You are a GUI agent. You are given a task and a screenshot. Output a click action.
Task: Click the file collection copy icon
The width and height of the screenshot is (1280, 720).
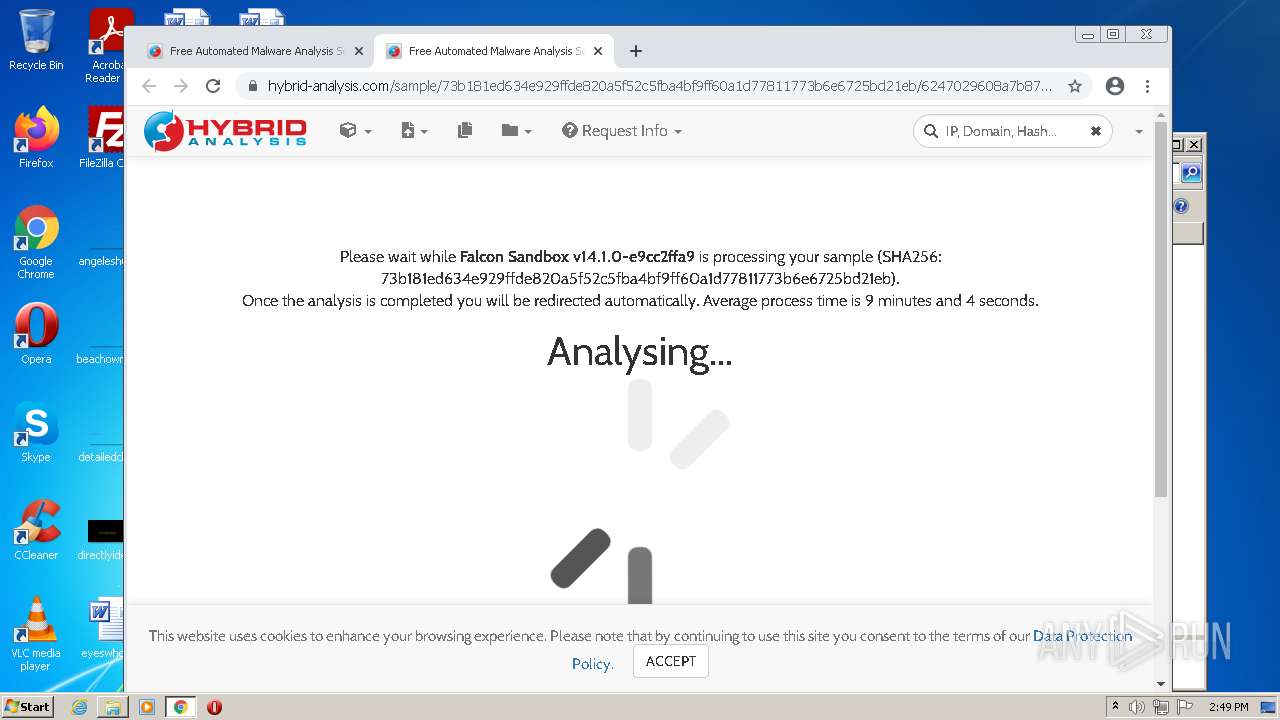tap(465, 131)
